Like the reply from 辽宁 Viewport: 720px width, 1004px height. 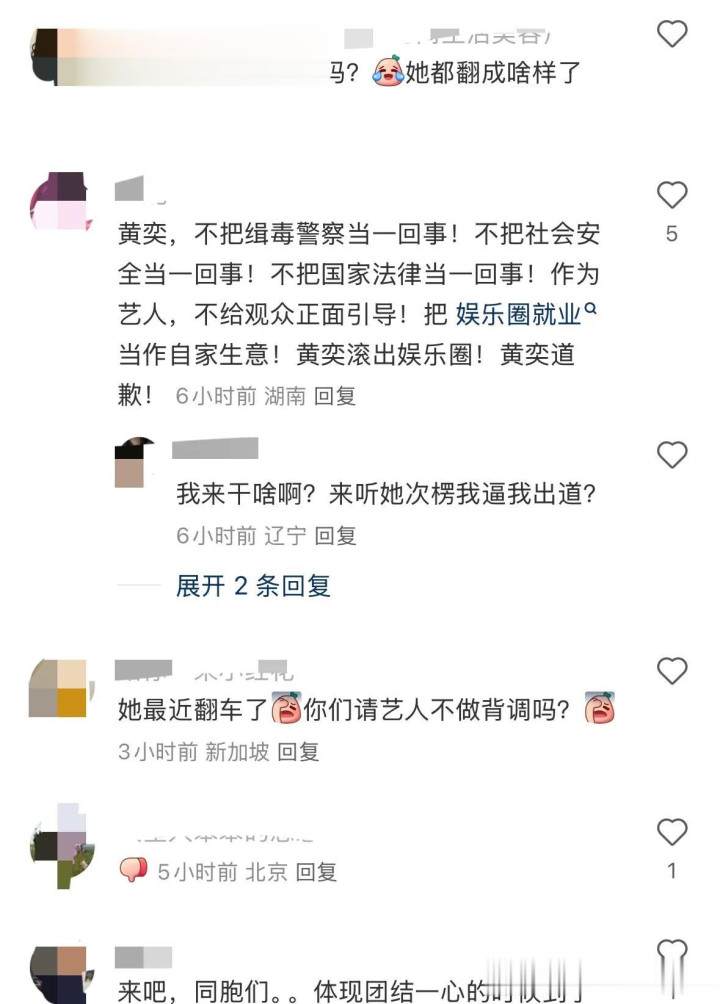click(672, 455)
